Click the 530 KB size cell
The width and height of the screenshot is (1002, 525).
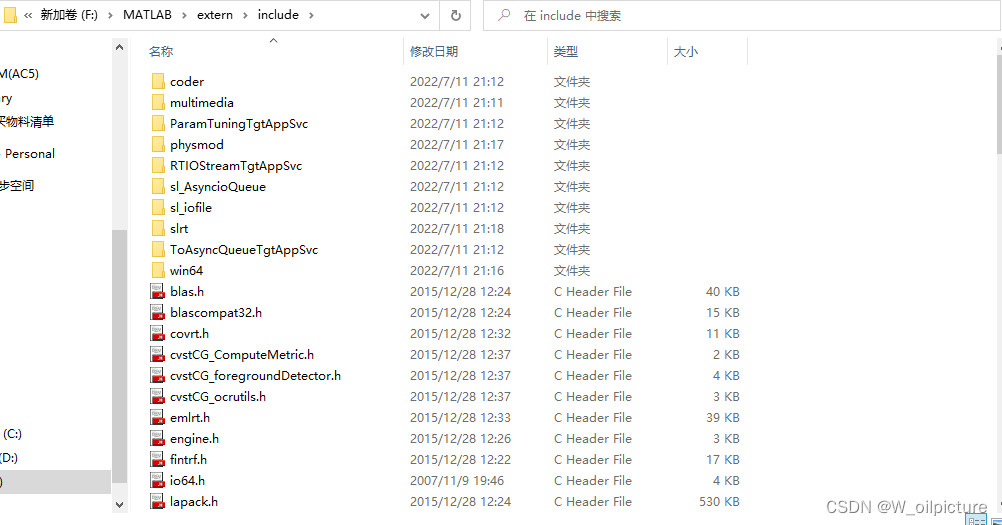point(719,501)
